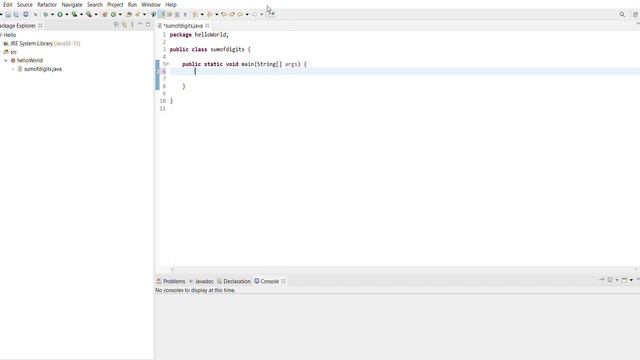The width and height of the screenshot is (640, 360).
Task: Select JRE System Library node
Action: [41, 43]
